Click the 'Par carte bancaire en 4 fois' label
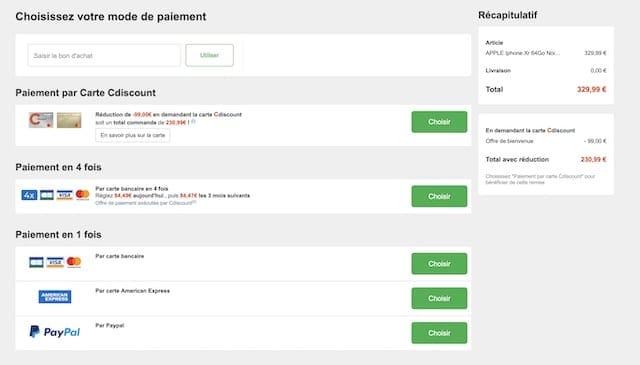The height and width of the screenshot is (365, 640). pyautogui.click(x=131, y=189)
